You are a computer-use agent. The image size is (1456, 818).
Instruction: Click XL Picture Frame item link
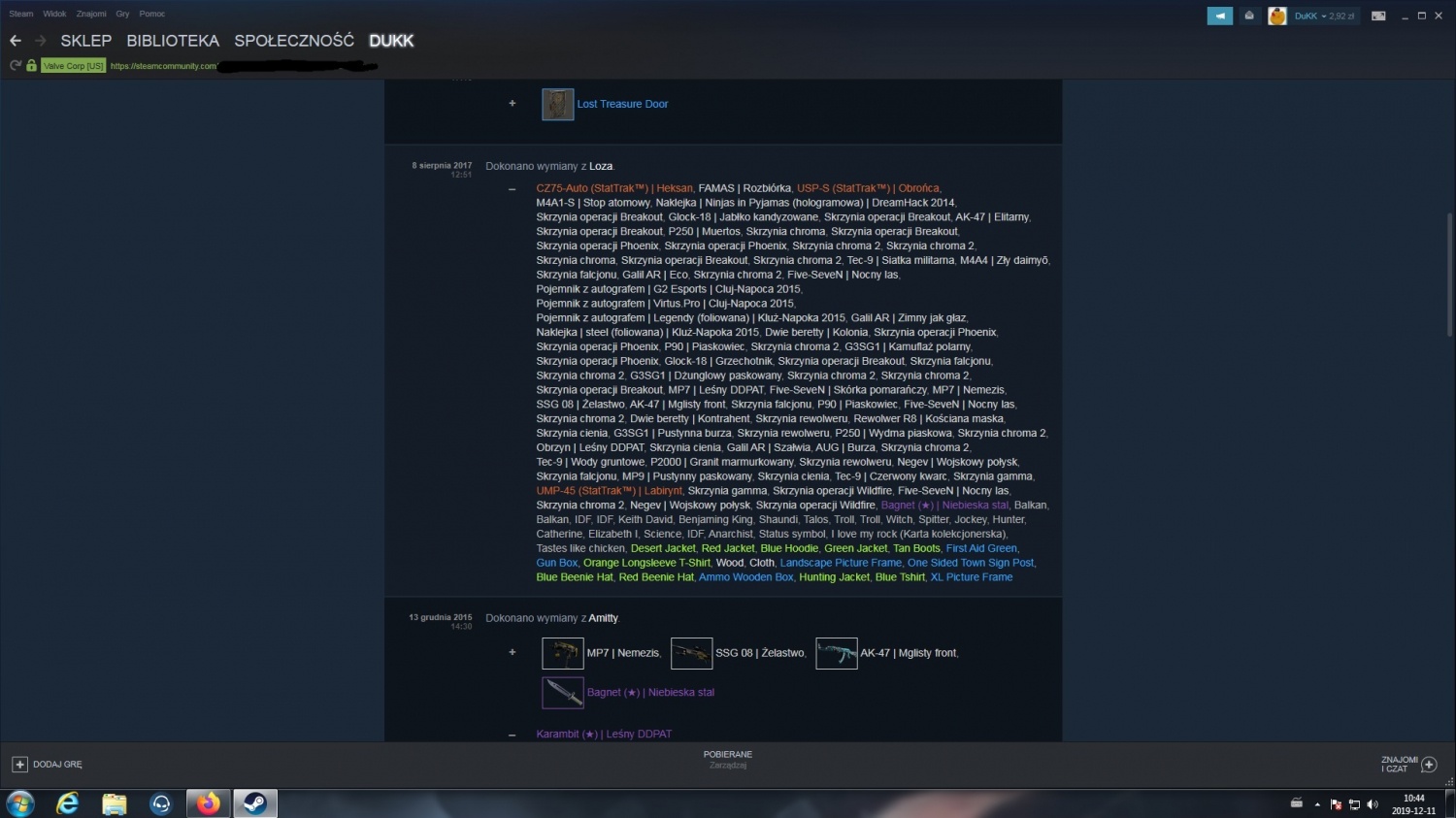(x=972, y=577)
